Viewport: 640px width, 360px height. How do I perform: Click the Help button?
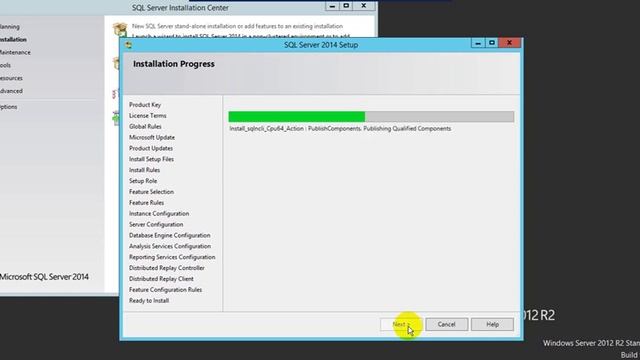click(x=492, y=324)
